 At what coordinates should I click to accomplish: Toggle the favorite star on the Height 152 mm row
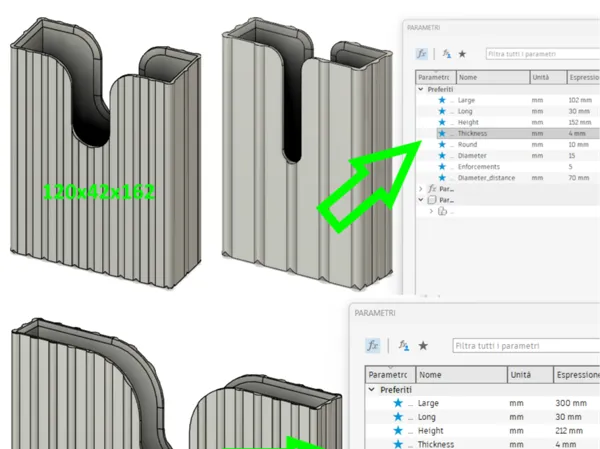click(x=442, y=122)
